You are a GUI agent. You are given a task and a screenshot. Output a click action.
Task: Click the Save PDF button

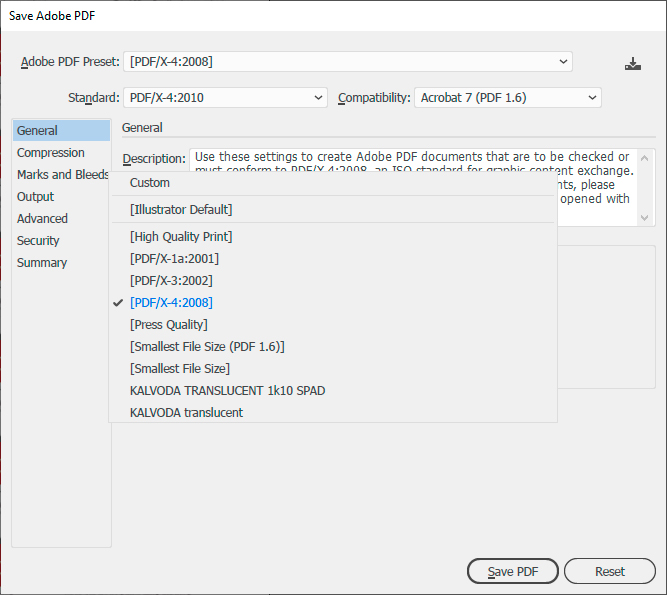pyautogui.click(x=513, y=571)
